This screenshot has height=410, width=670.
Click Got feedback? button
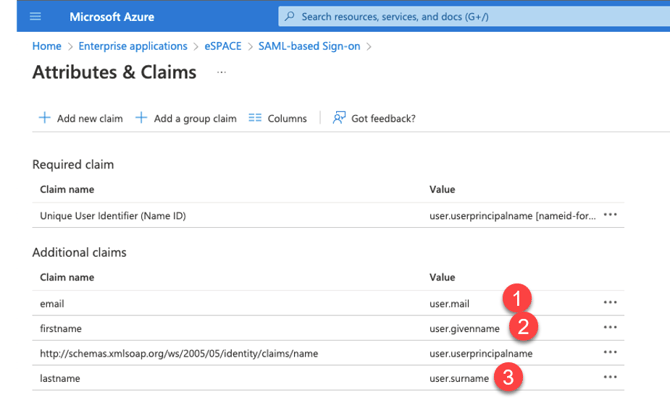(x=374, y=118)
